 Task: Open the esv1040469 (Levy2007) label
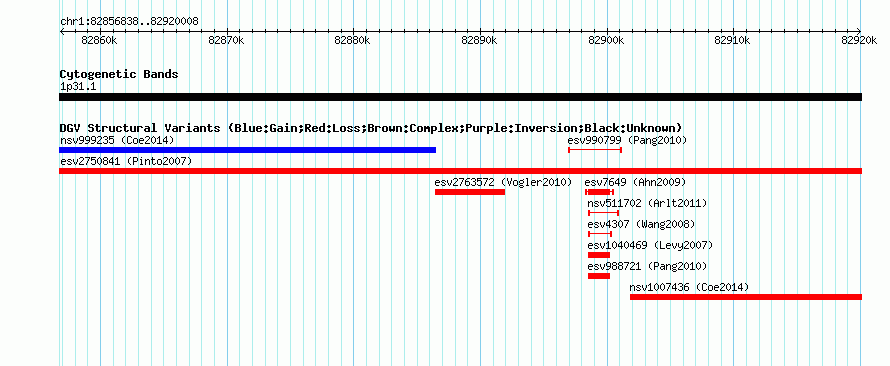click(650, 245)
